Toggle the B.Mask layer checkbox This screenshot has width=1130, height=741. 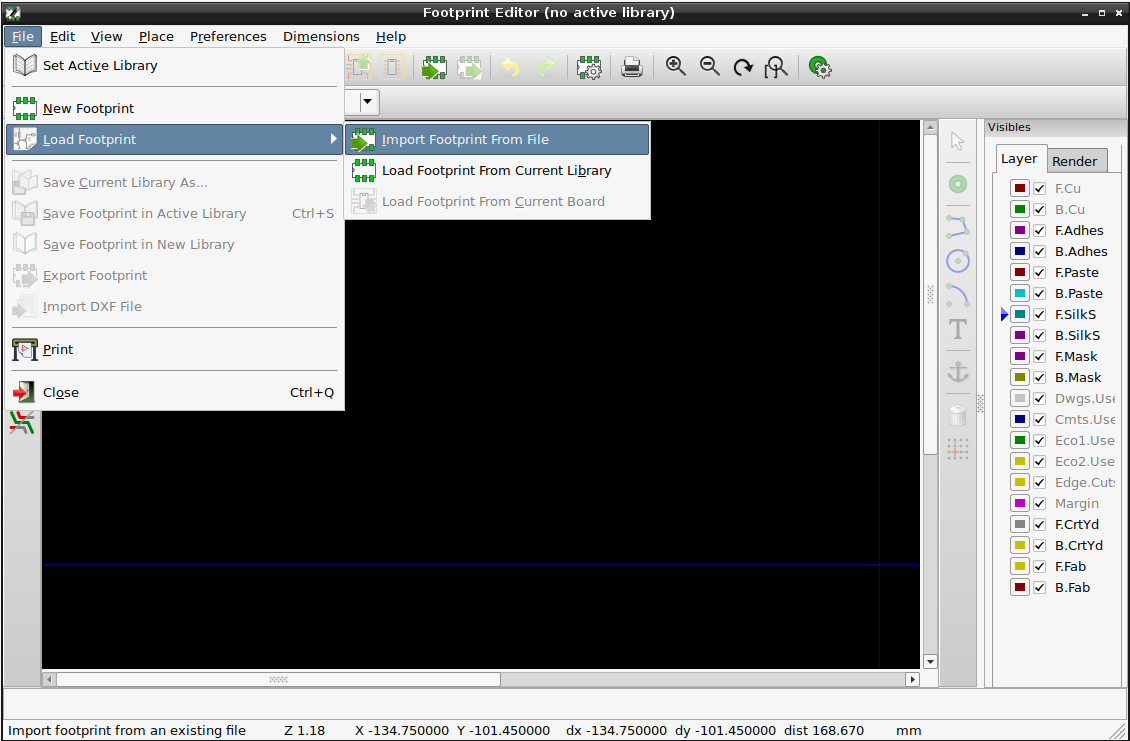(x=1039, y=378)
